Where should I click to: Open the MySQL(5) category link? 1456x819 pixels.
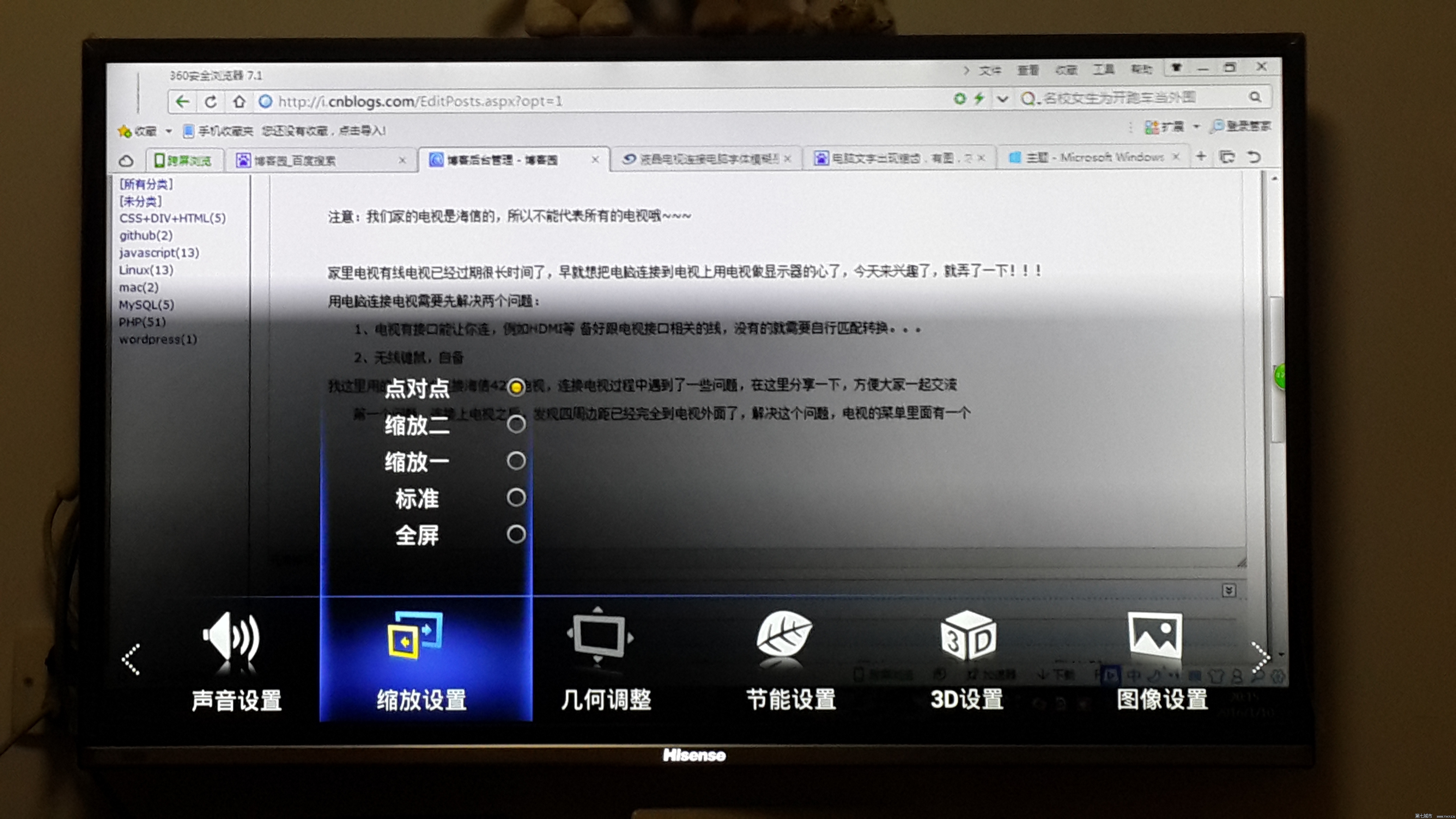click(146, 305)
